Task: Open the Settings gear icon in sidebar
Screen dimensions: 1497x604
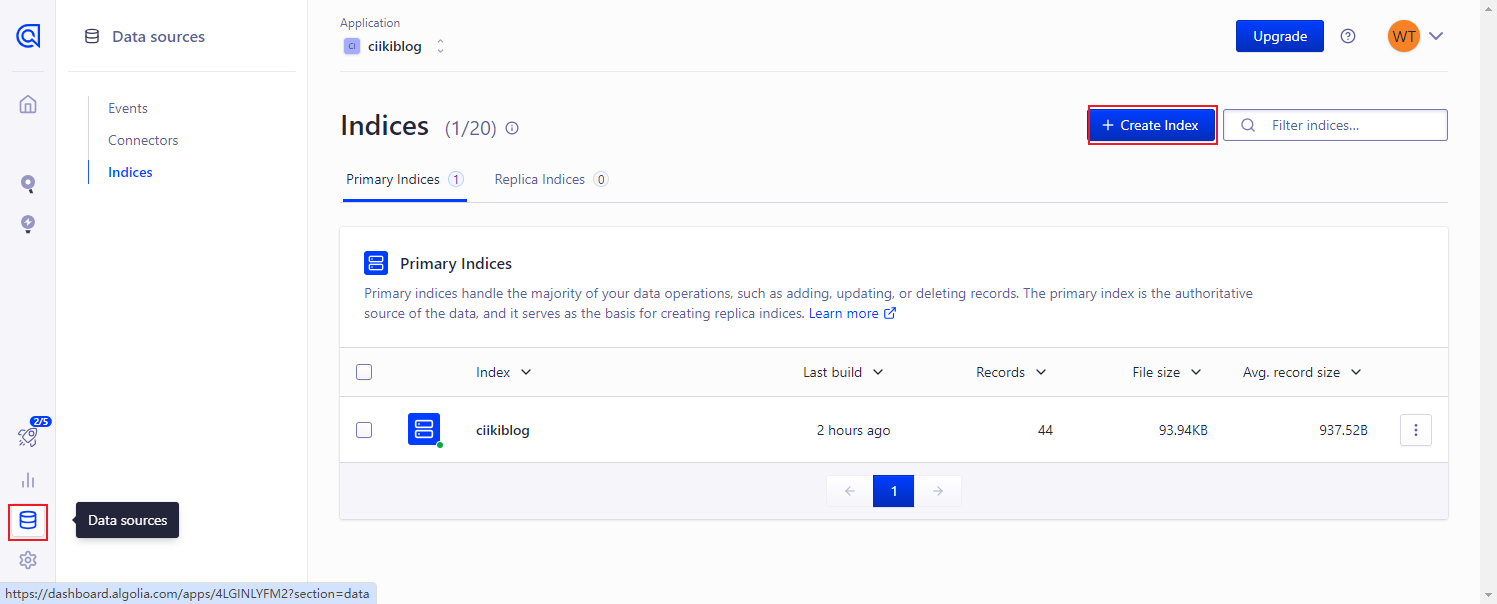Action: pos(28,560)
